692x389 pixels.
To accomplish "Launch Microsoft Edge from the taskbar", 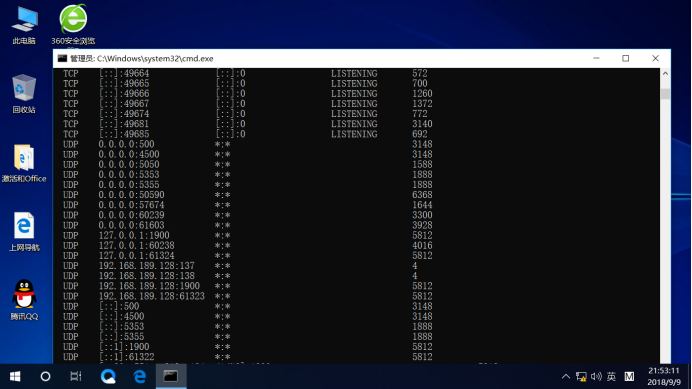I will 140,376.
